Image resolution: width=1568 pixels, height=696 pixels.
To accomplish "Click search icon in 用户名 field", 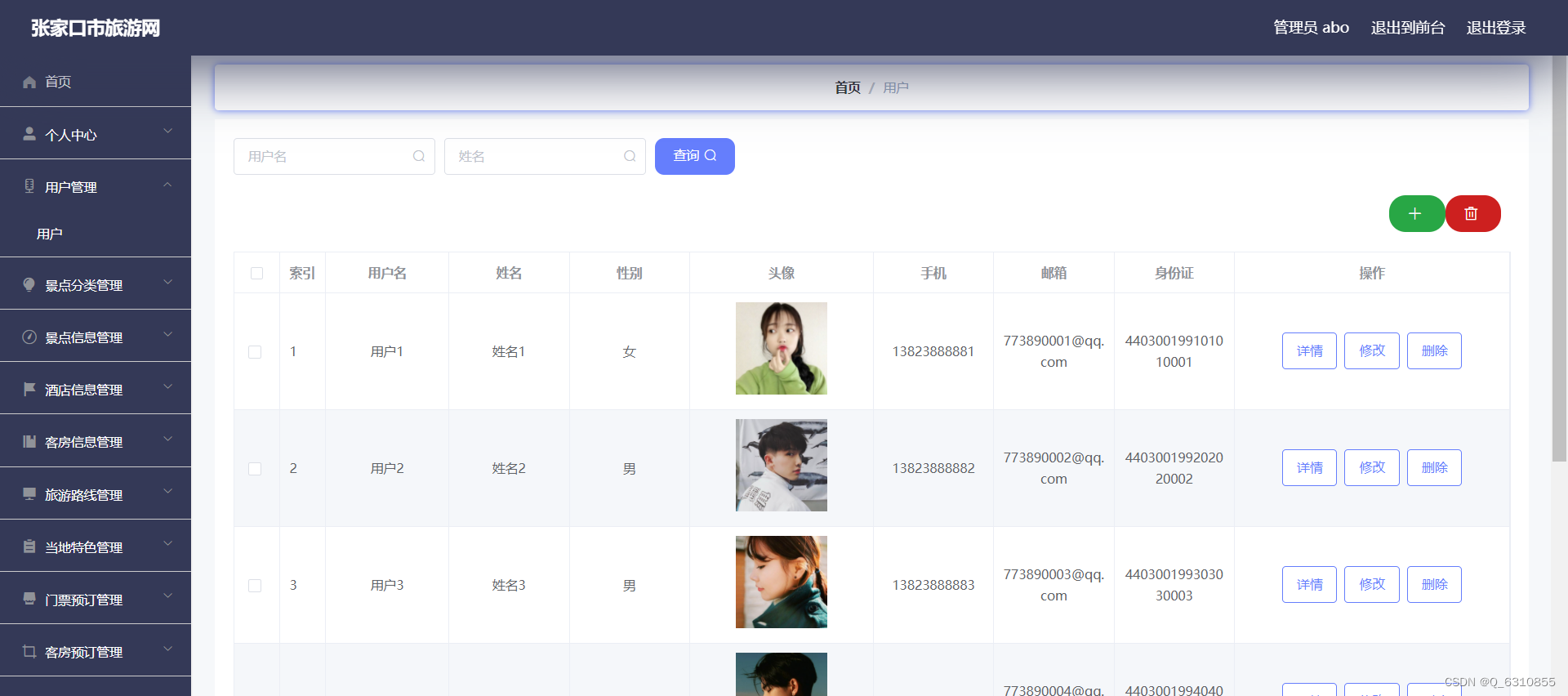I will [419, 156].
